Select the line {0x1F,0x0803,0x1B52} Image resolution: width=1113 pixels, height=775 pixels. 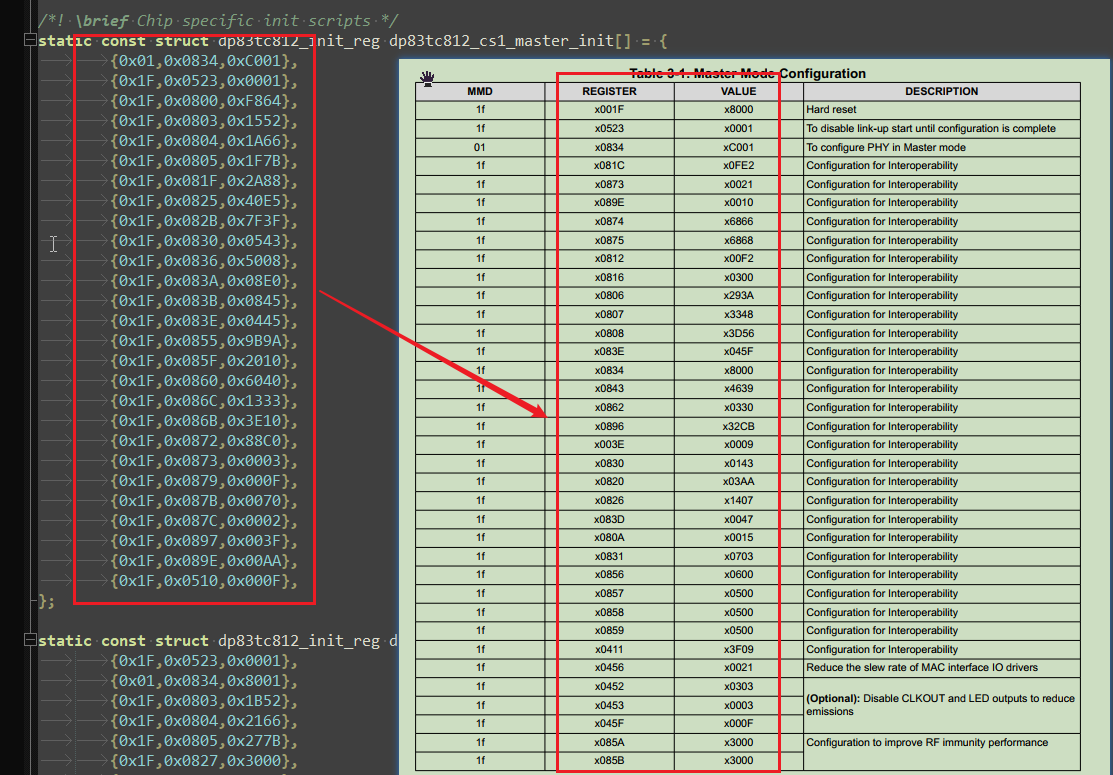coord(204,700)
